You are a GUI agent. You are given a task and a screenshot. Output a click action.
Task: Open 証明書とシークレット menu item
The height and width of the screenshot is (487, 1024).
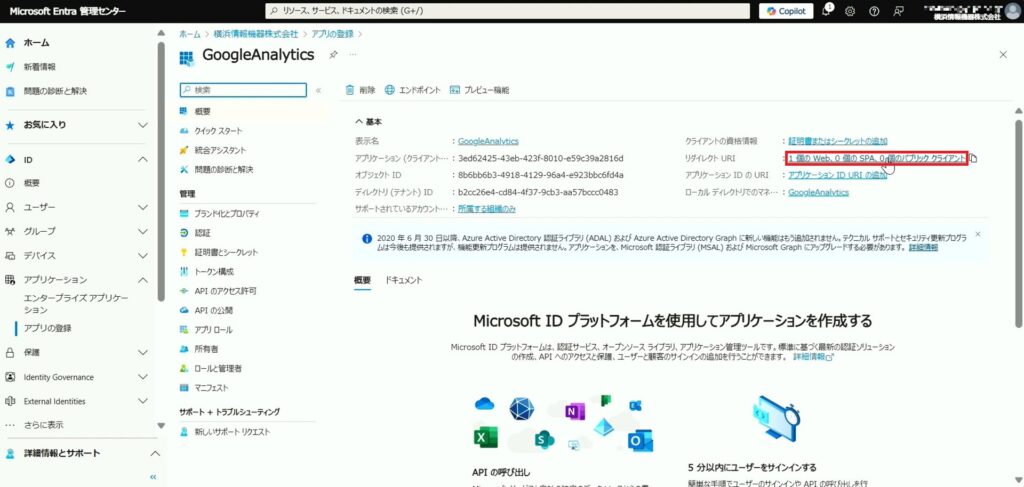pos(226,252)
